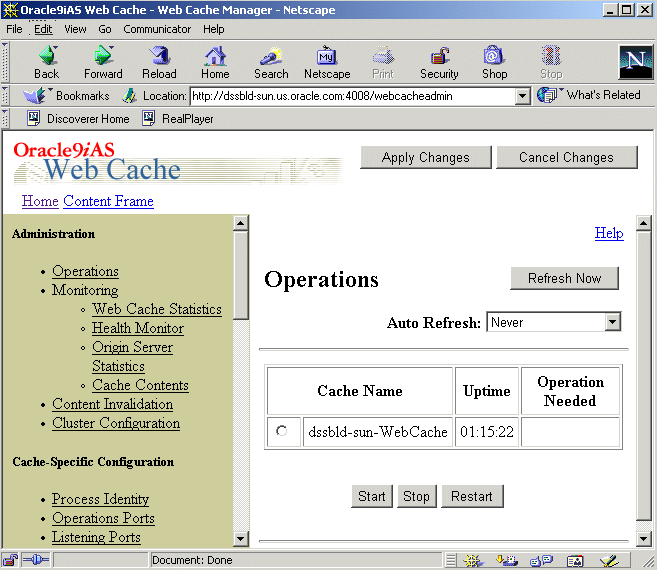This screenshot has height=570, width=657.
Task: Click the Monitoring heading in the sidebar
Action: pyautogui.click(x=85, y=290)
